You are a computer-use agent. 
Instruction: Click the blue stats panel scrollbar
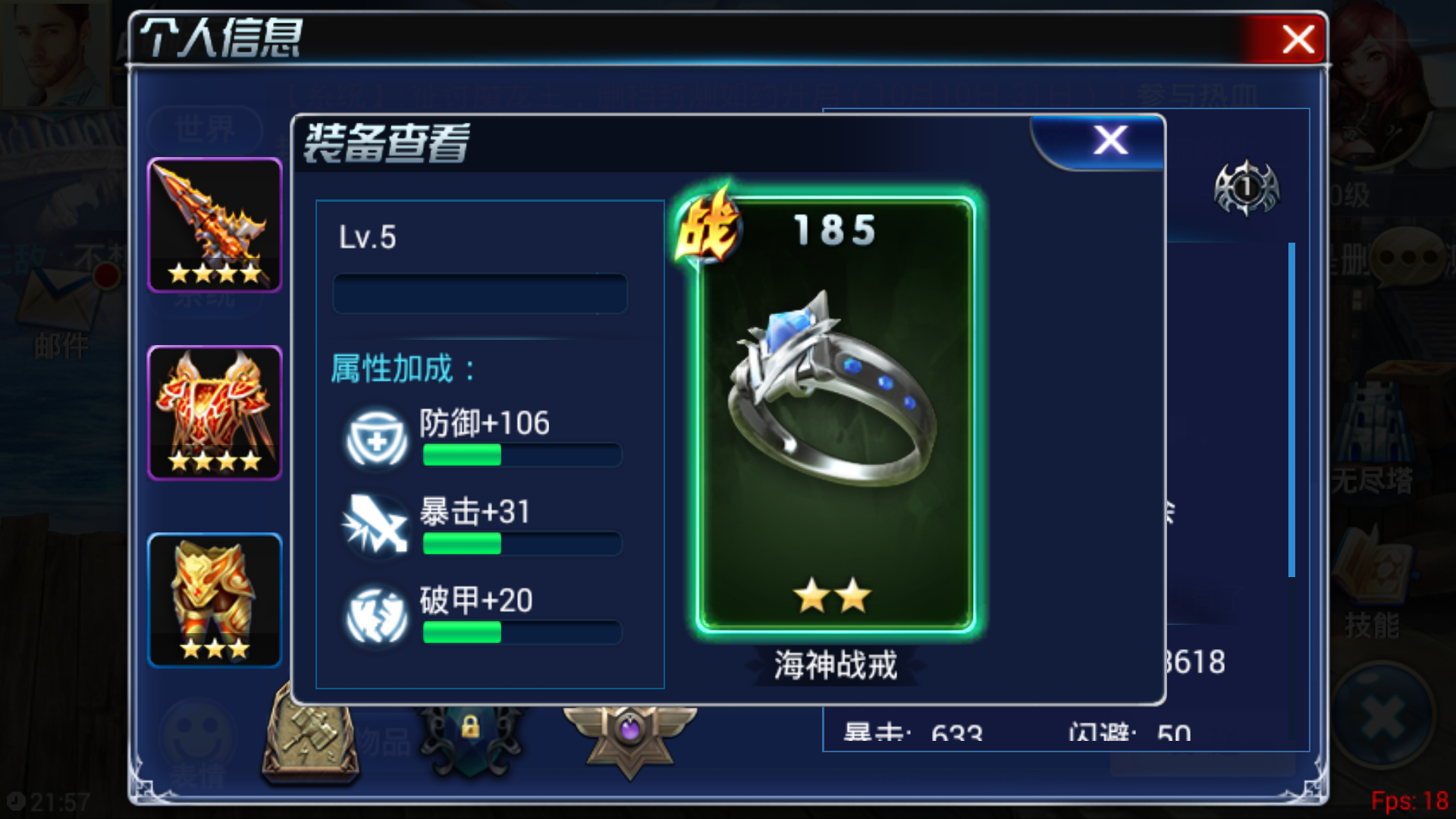[x=1291, y=409]
